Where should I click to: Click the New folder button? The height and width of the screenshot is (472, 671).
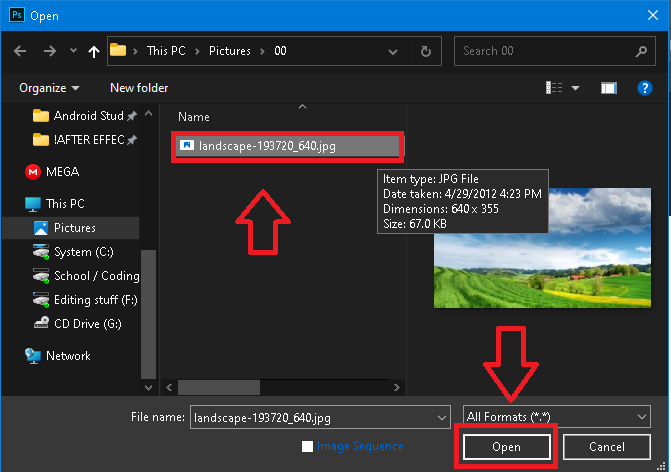pos(139,88)
